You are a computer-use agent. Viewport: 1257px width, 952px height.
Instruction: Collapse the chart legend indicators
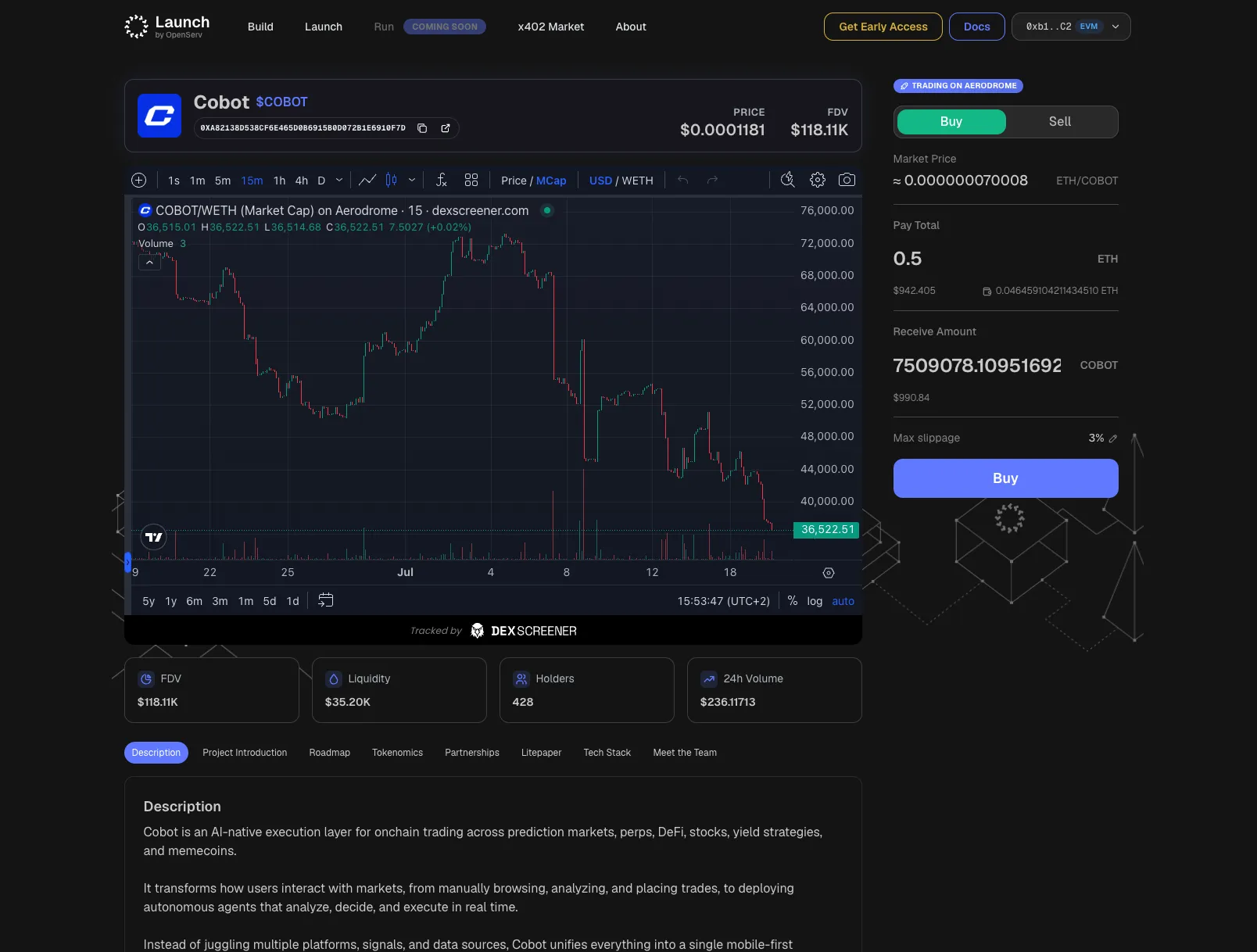tap(149, 263)
